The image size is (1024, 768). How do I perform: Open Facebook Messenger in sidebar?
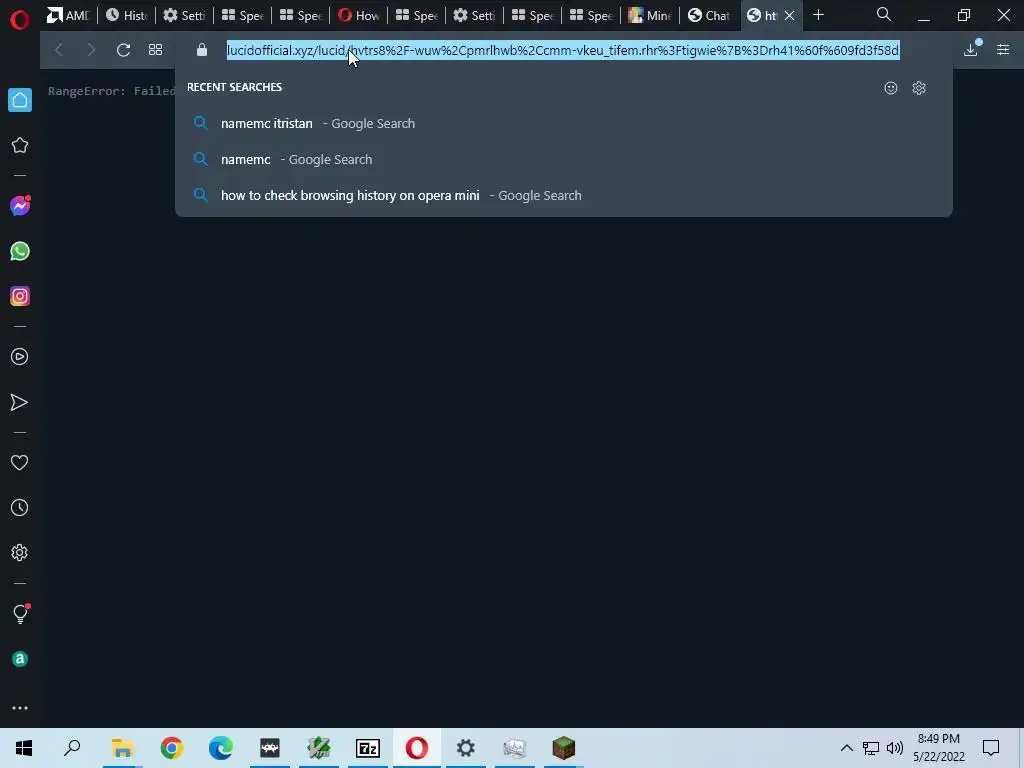(20, 206)
